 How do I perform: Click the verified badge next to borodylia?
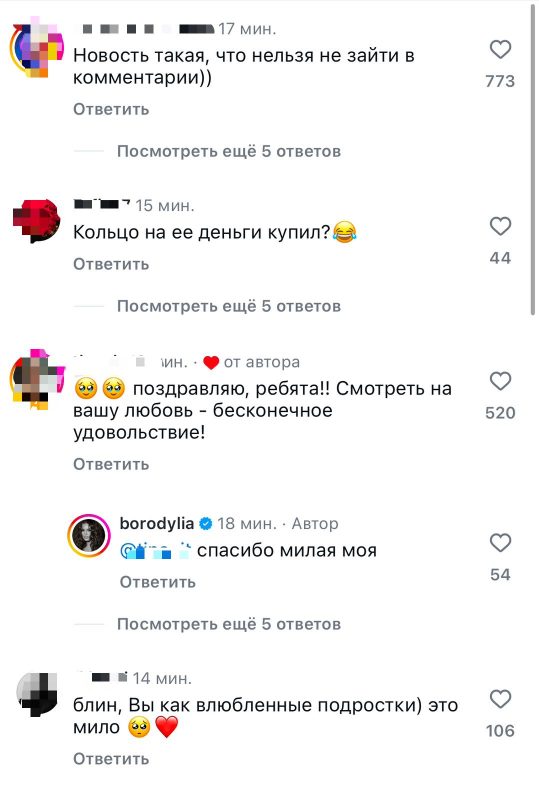click(206, 523)
